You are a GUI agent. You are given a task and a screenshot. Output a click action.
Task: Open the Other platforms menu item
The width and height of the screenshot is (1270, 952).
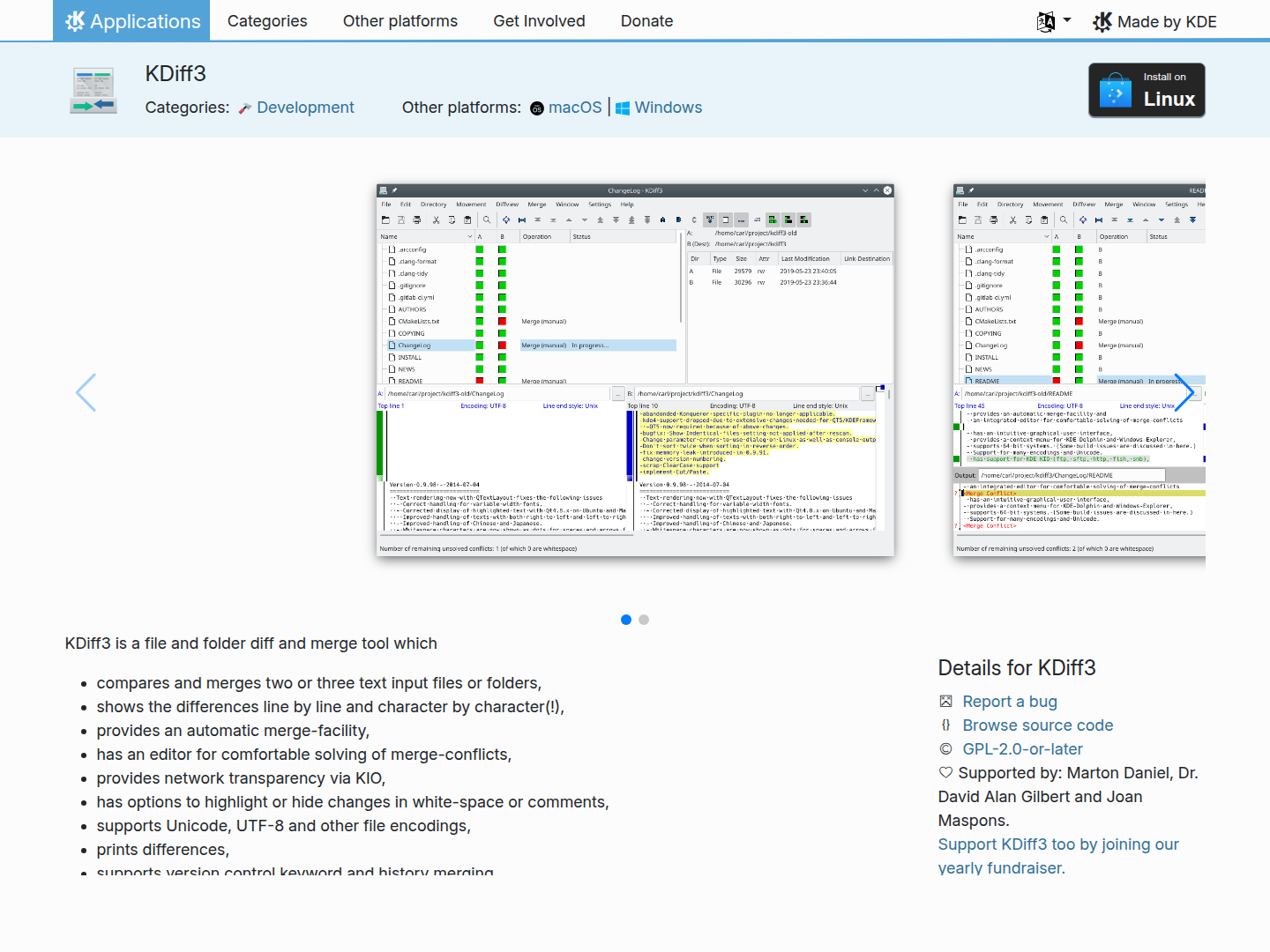[x=400, y=20]
